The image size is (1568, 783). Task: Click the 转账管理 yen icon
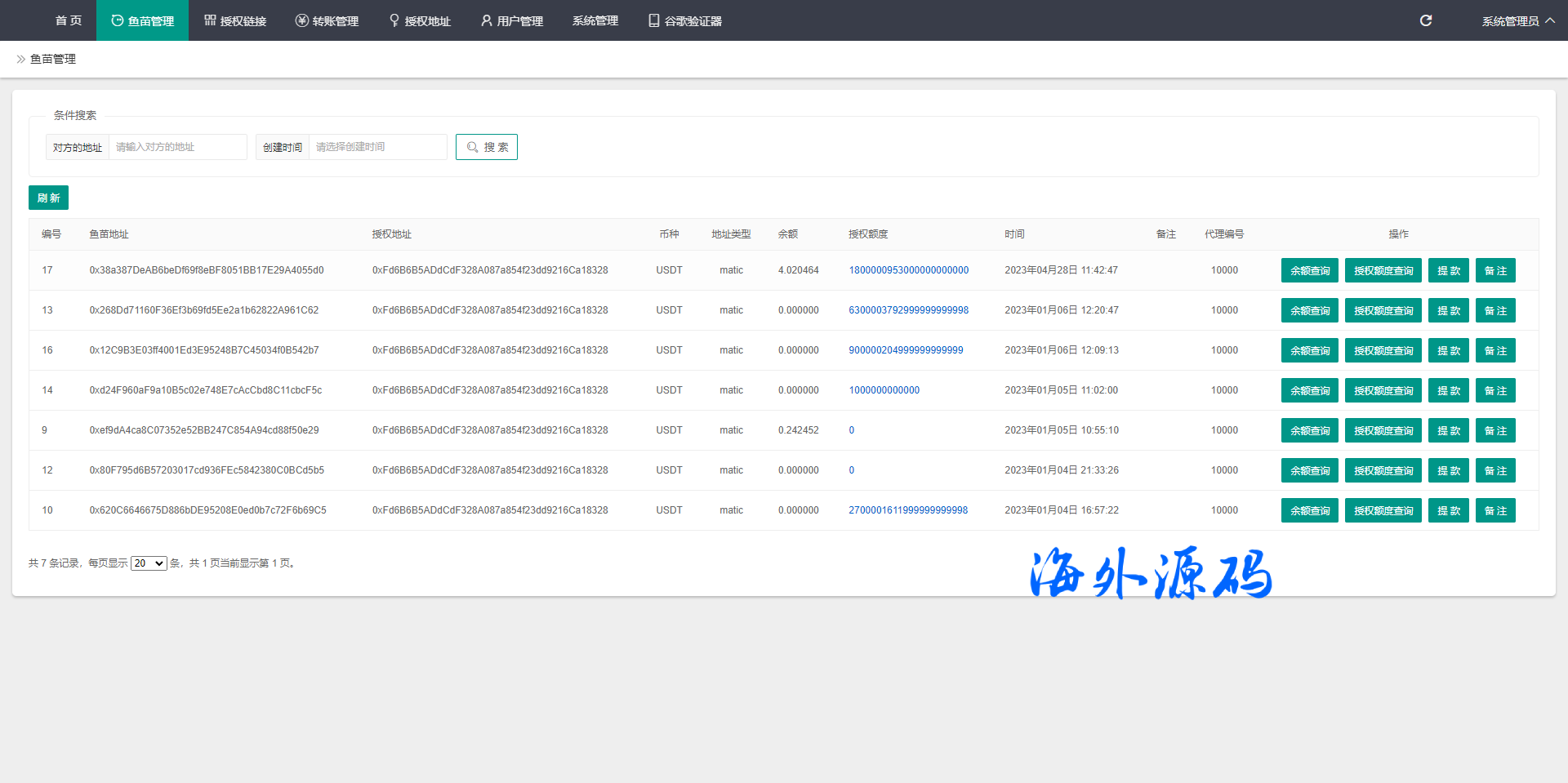[x=301, y=20]
